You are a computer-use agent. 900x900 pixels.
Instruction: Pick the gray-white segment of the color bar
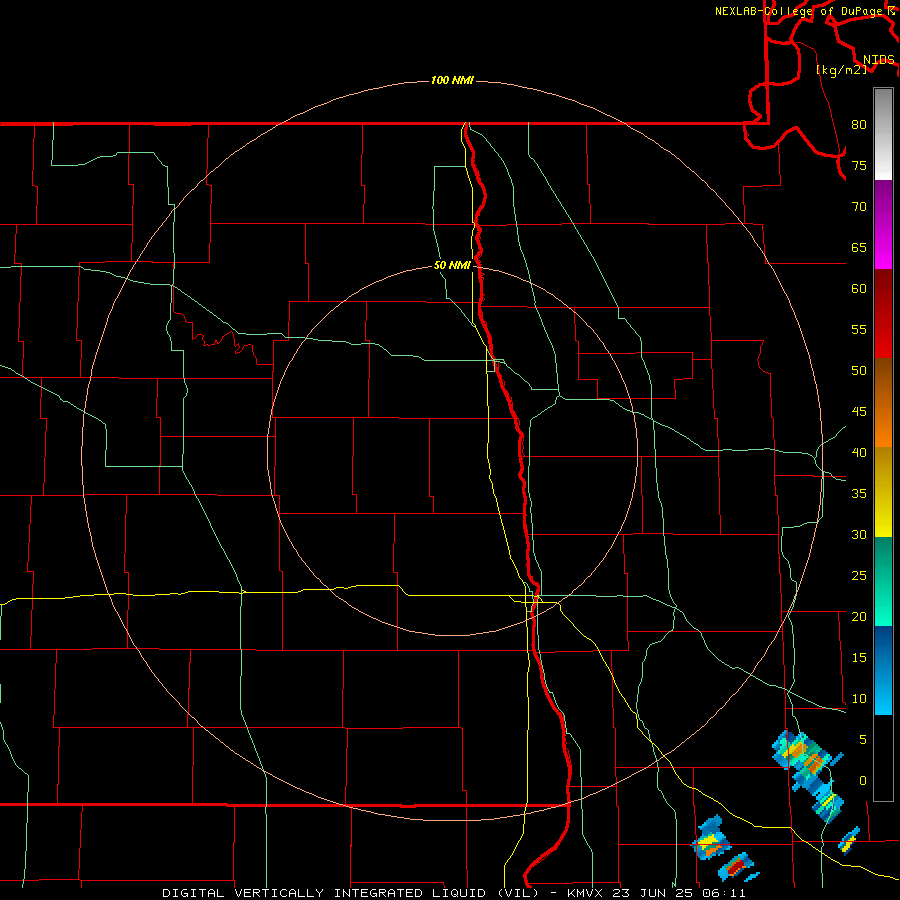(883, 135)
